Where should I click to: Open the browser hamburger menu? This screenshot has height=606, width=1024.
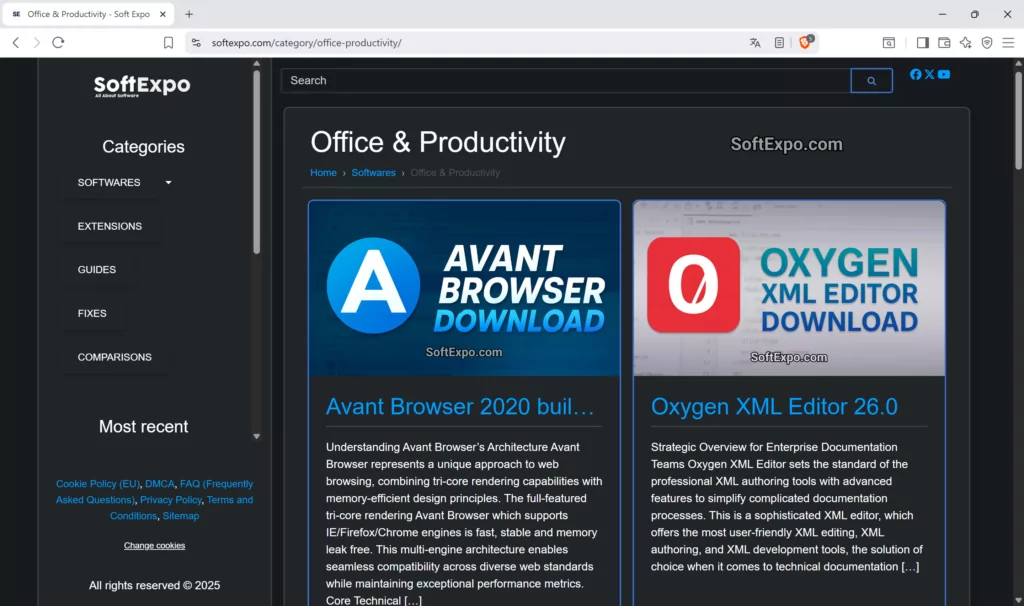tap(1008, 43)
